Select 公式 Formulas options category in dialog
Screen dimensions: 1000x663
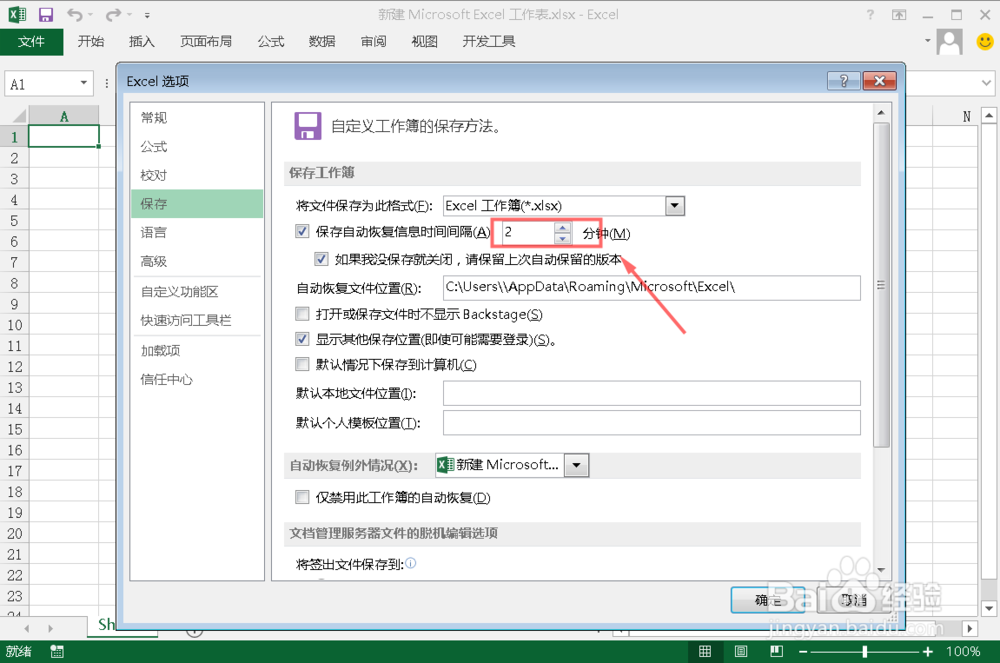coord(197,147)
